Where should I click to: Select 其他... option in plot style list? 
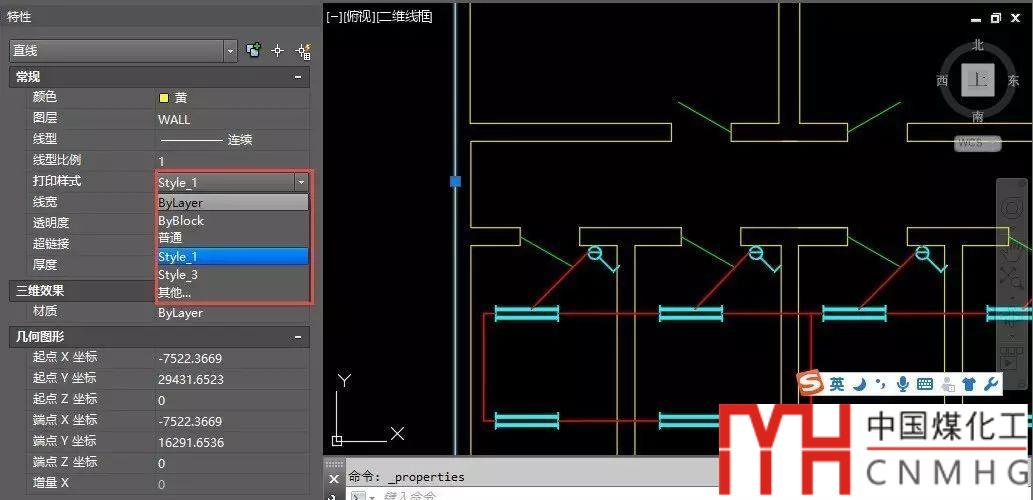coord(231,293)
